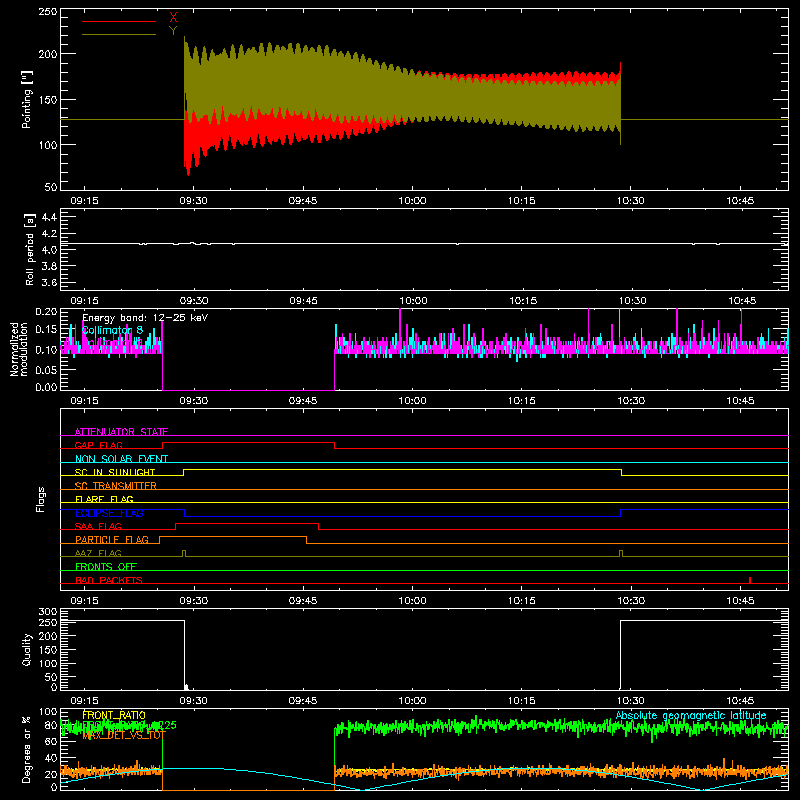Click 09:15 time label under Flags panel
This screenshot has height=800, width=800.
click(84, 601)
